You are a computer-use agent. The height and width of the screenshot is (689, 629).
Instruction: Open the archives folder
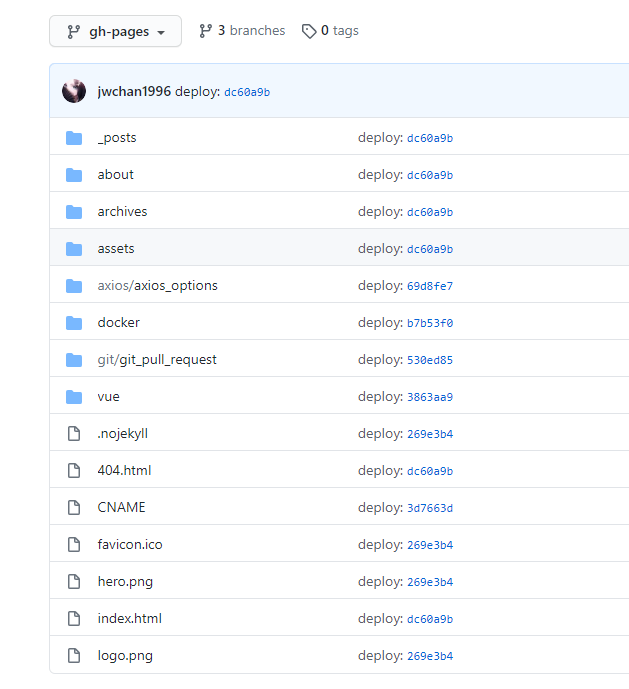tap(122, 211)
